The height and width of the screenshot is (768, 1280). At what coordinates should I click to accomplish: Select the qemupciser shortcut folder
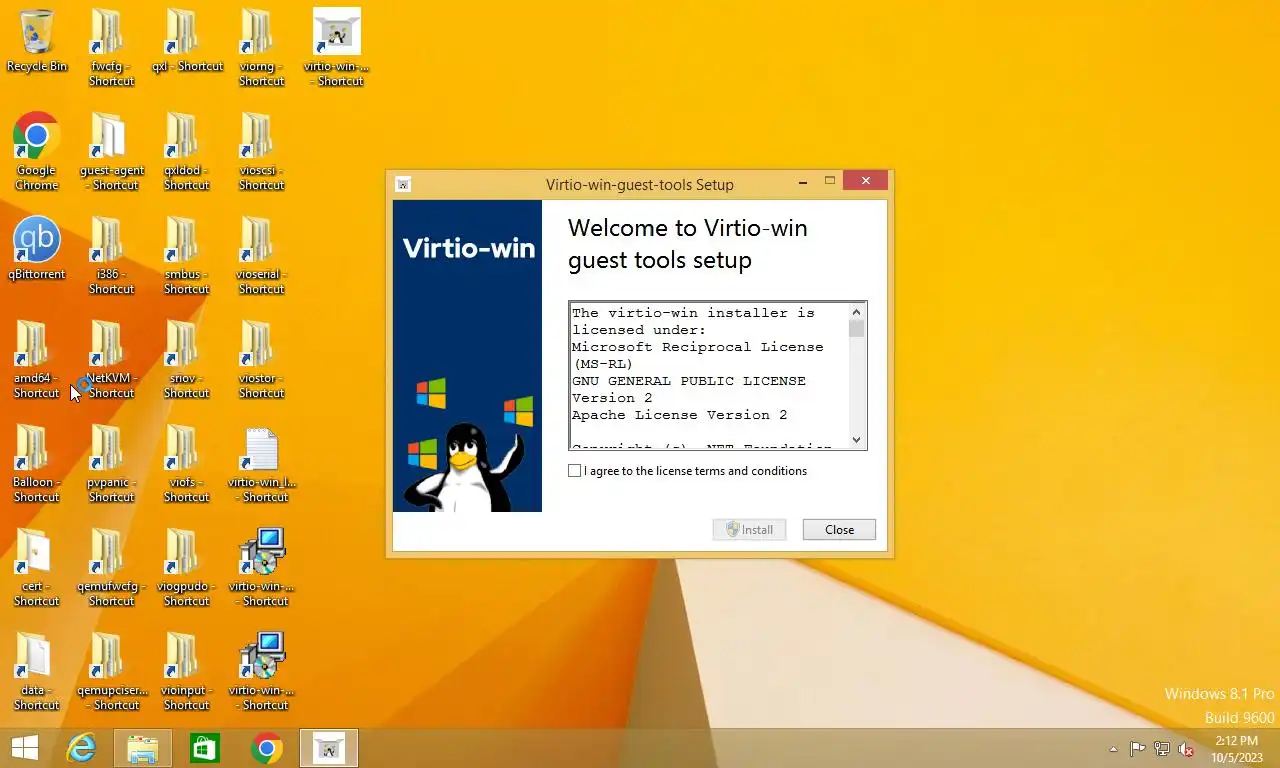(111, 672)
